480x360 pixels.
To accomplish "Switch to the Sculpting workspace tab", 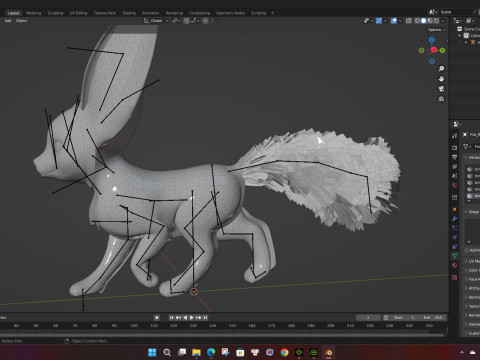I will 55,13.
